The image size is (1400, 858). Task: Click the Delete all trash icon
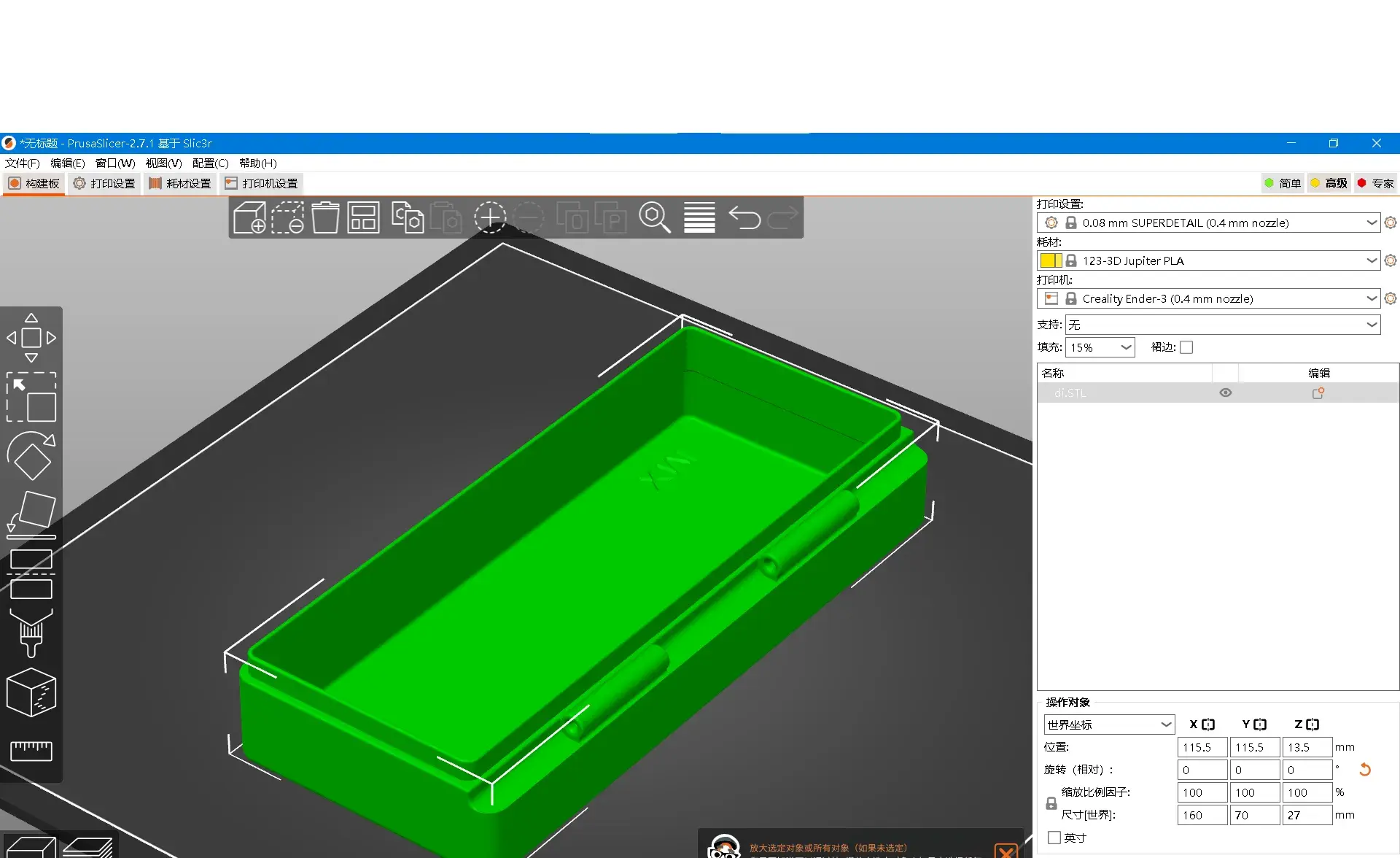[x=325, y=217]
